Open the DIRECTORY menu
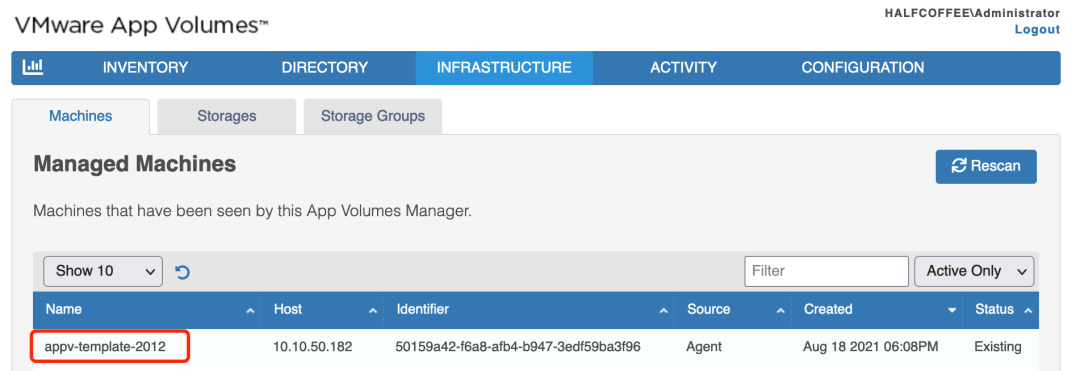The height and width of the screenshot is (371, 1080). [x=324, y=67]
